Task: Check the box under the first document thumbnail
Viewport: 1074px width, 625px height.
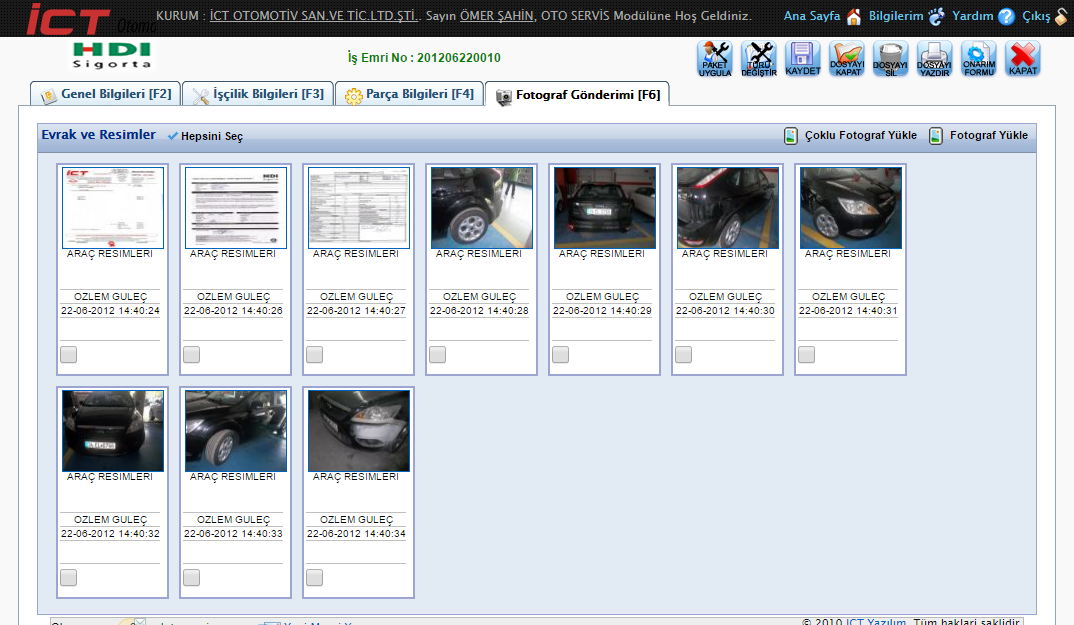Action: tap(69, 354)
